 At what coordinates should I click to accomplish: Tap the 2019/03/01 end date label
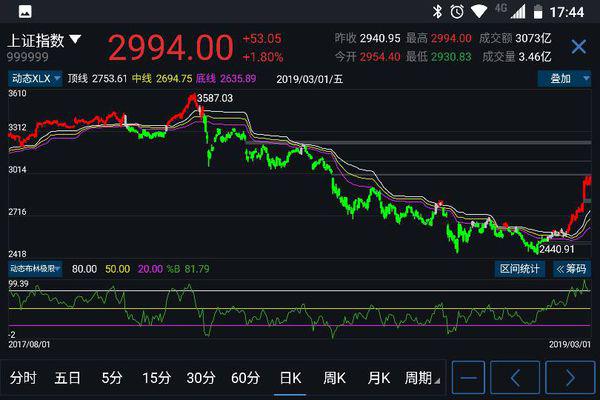click(570, 344)
